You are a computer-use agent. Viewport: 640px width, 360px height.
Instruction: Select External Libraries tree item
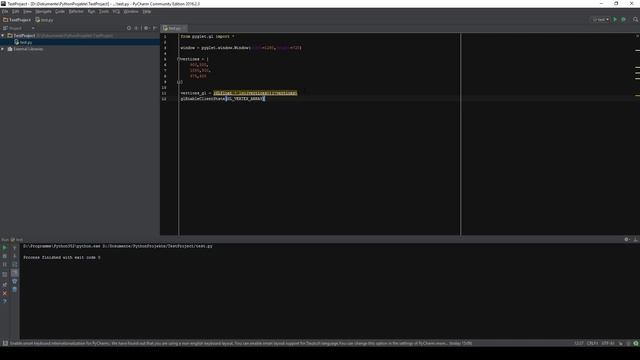coord(25,49)
